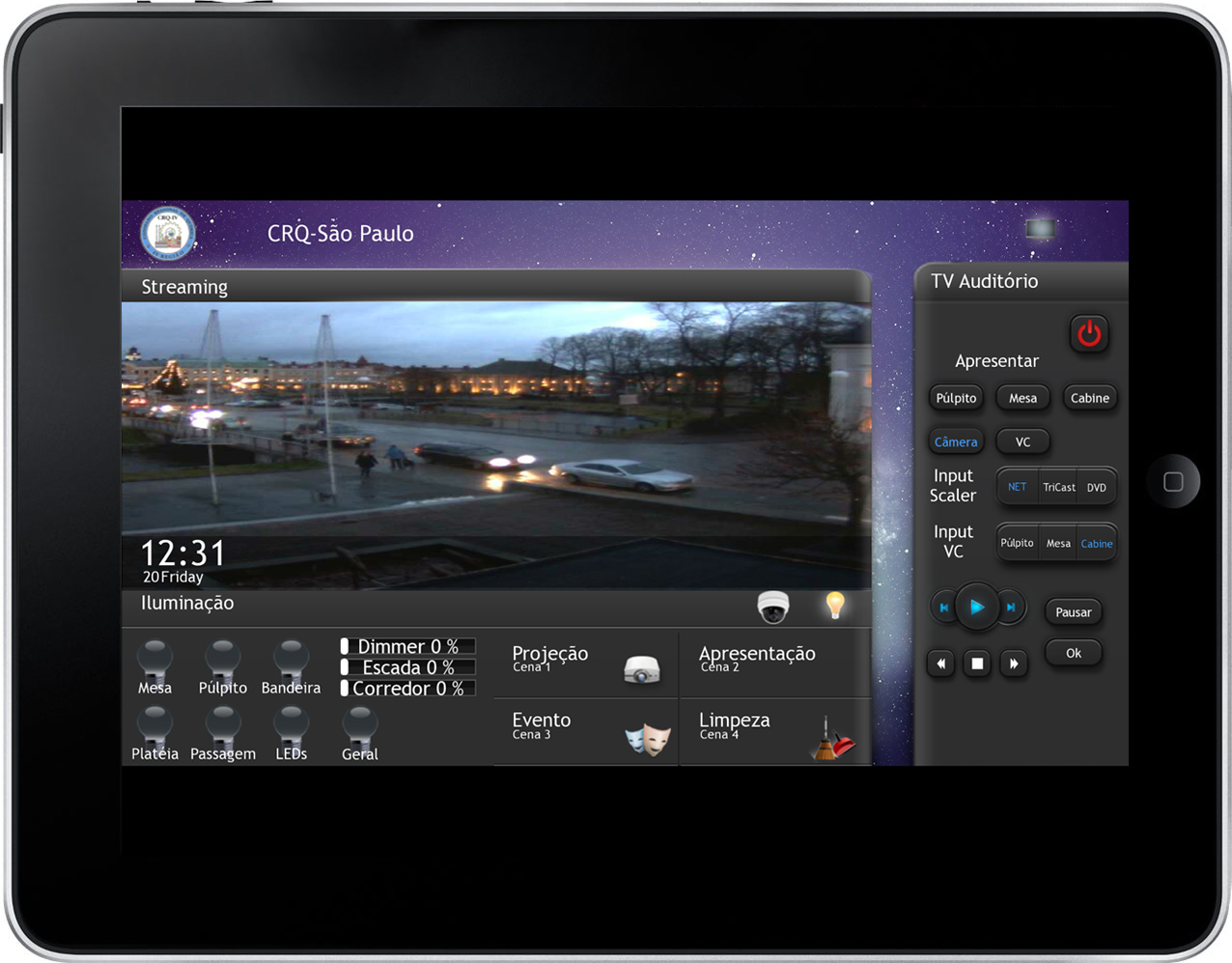Activate the Projeção scene with projector icon
The image size is (1232, 963).
(586, 665)
